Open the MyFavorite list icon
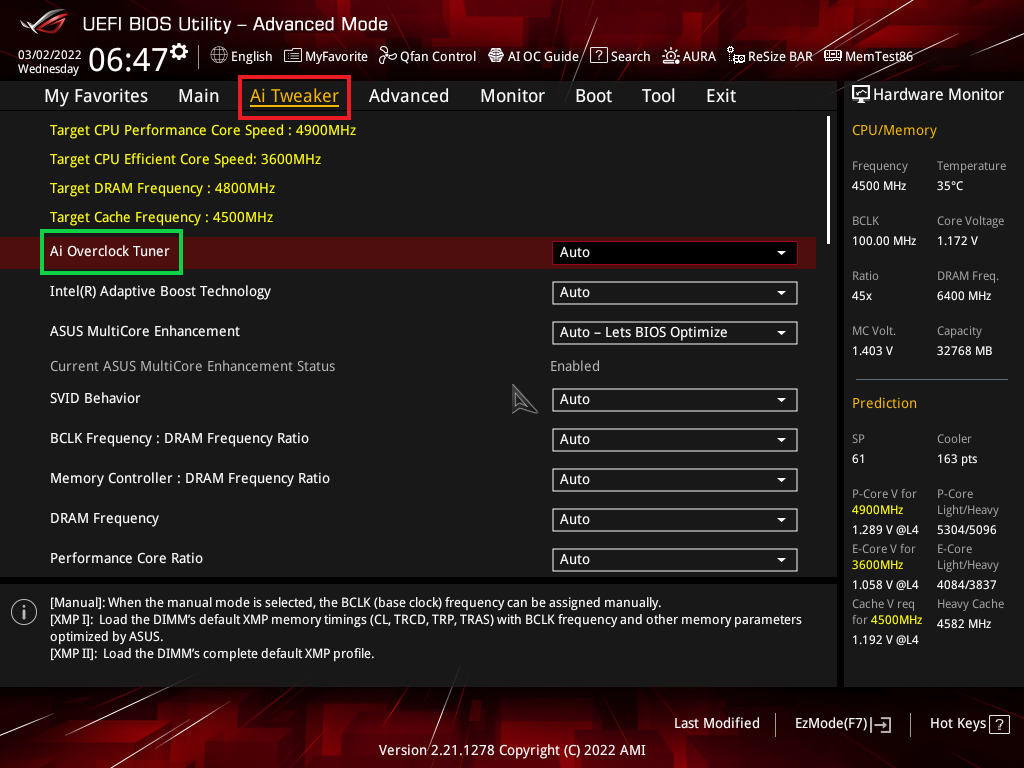1024x768 pixels. [293, 56]
